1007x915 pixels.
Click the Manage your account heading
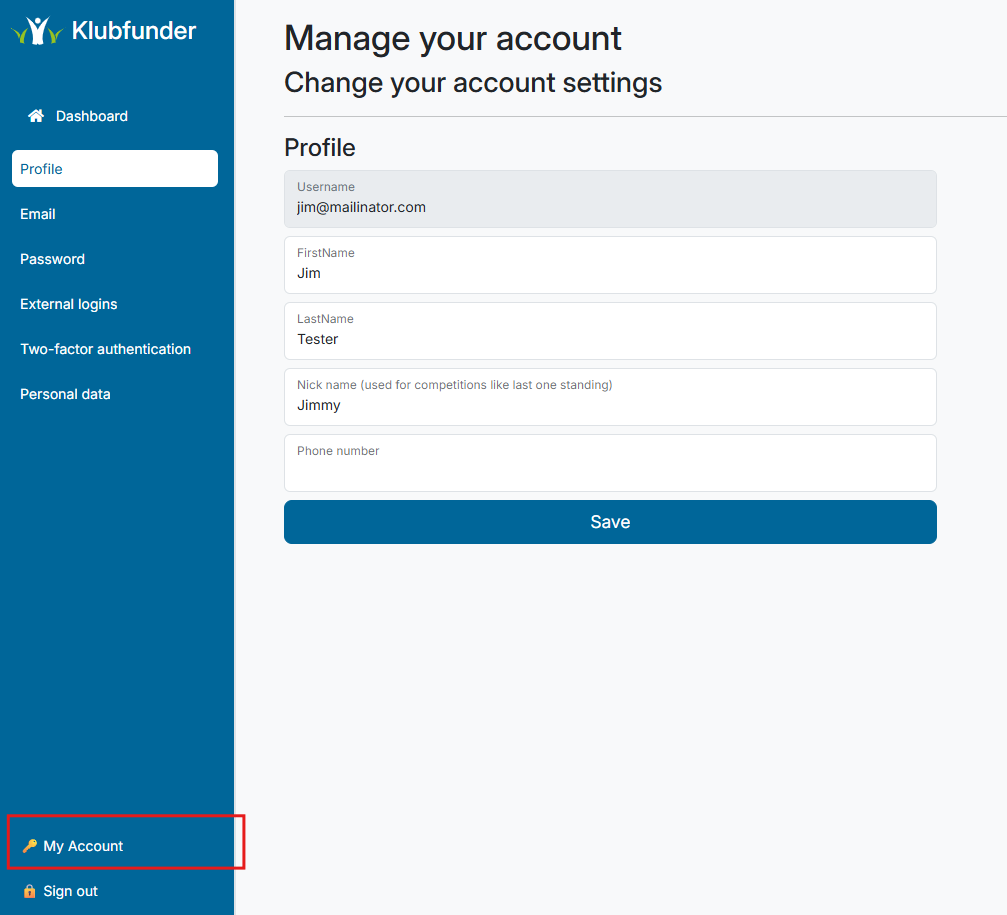coord(453,38)
